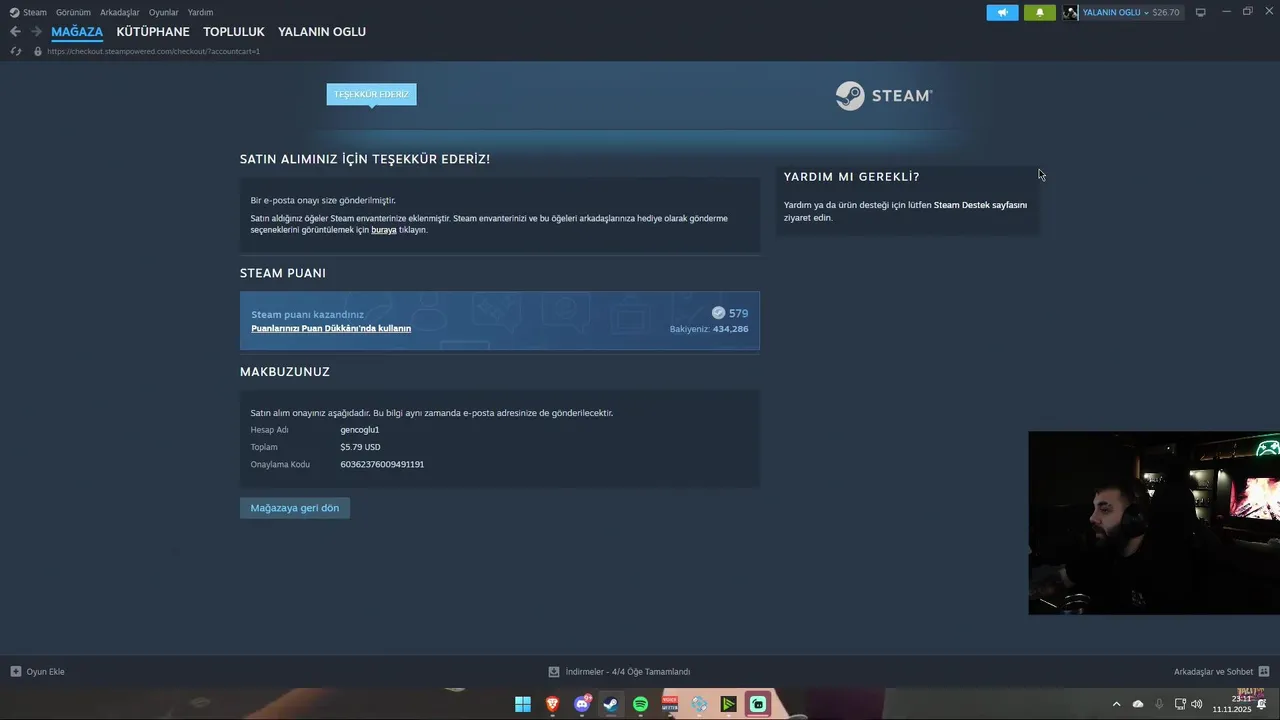
Task: Click the checkout URL address field
Action: (x=153, y=51)
